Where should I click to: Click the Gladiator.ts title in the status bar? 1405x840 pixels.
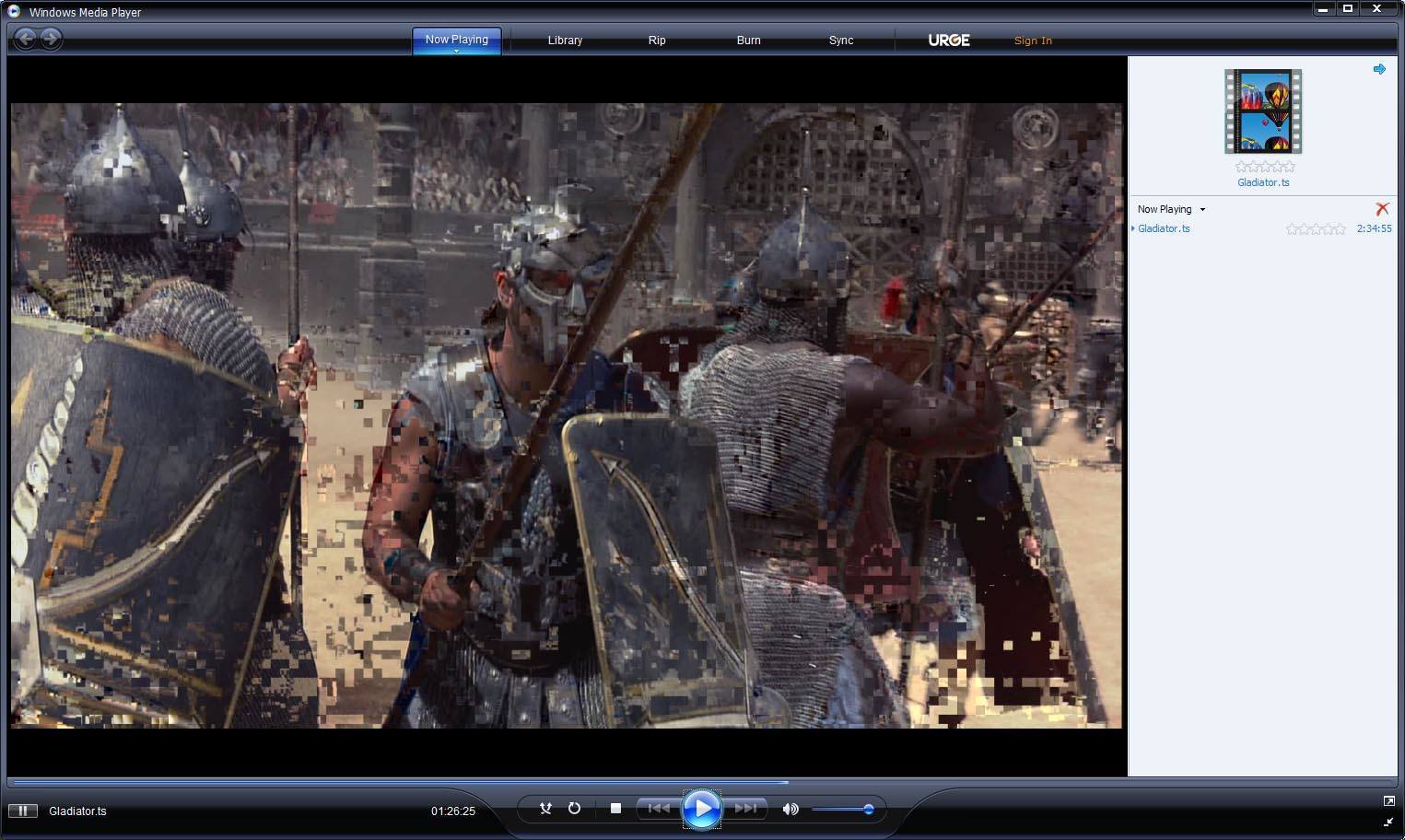click(x=77, y=811)
